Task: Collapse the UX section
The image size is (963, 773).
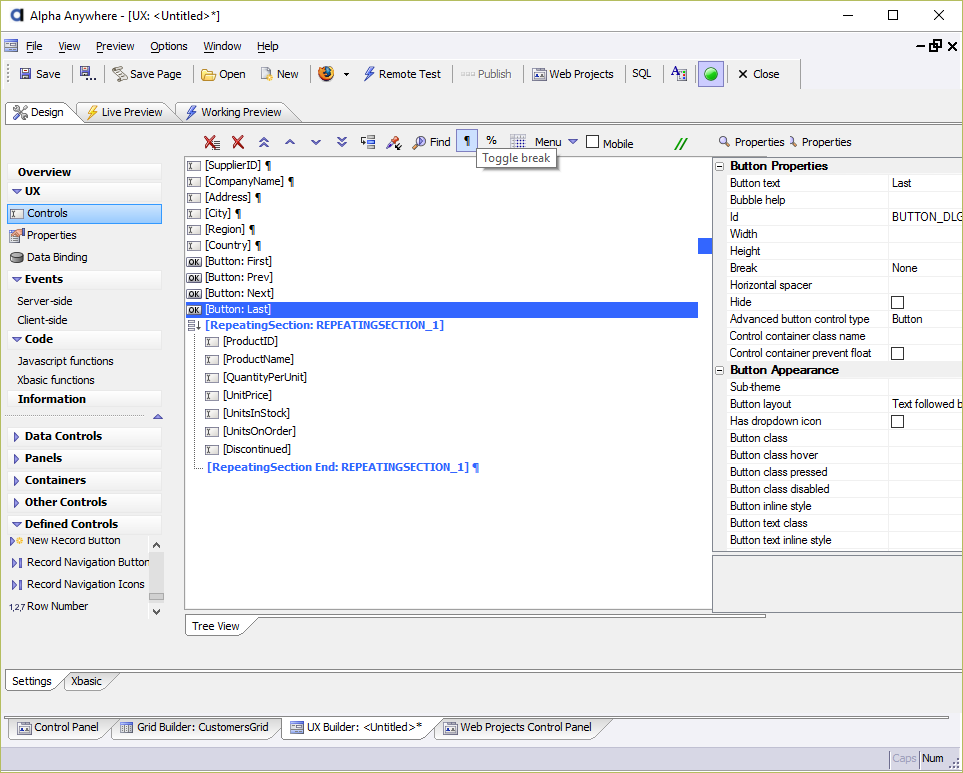Action: (17, 192)
